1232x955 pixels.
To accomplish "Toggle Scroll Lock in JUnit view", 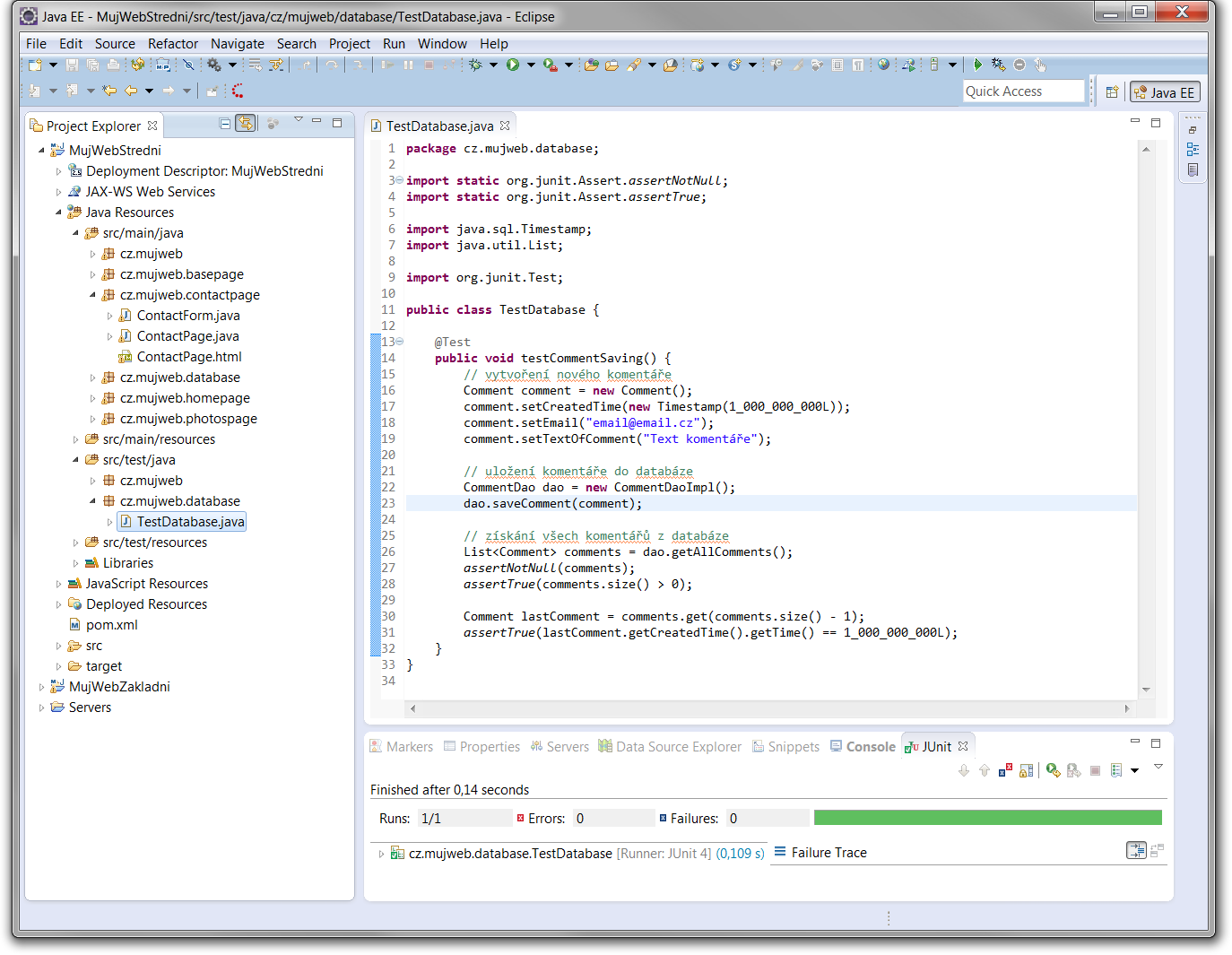I will click(x=1027, y=770).
